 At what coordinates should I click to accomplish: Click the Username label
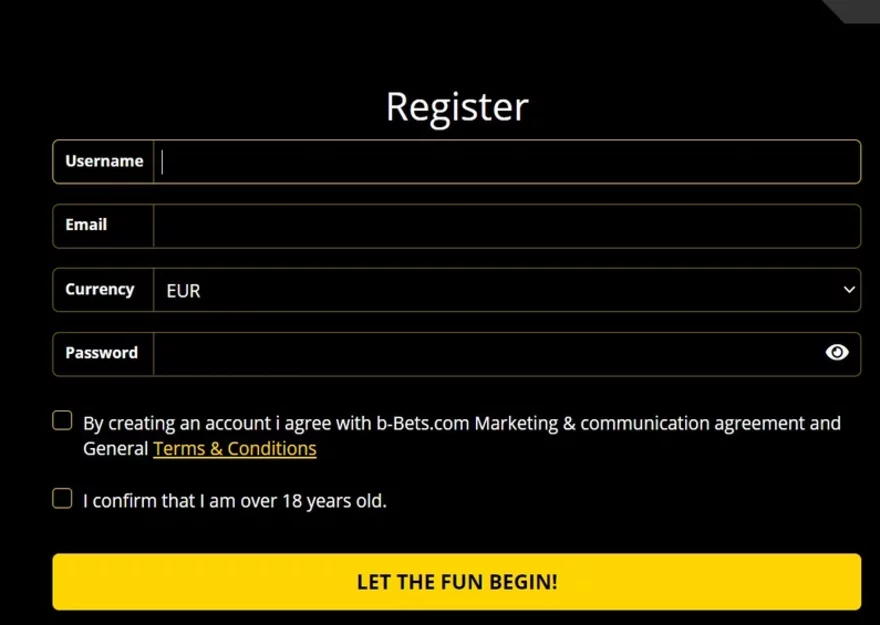point(104,161)
